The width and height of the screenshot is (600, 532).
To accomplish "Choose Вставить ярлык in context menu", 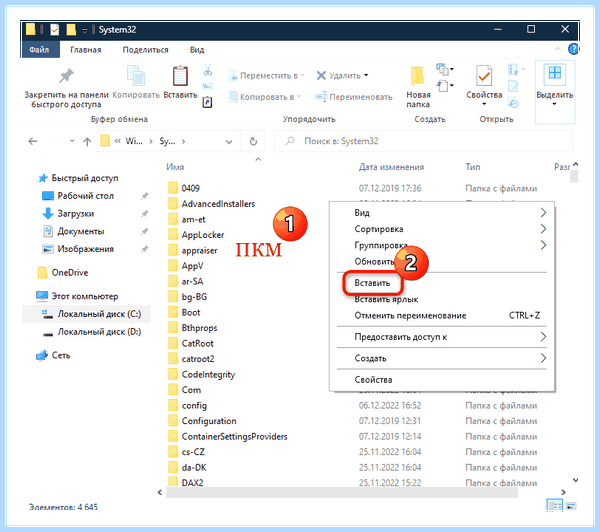I will pos(386,299).
